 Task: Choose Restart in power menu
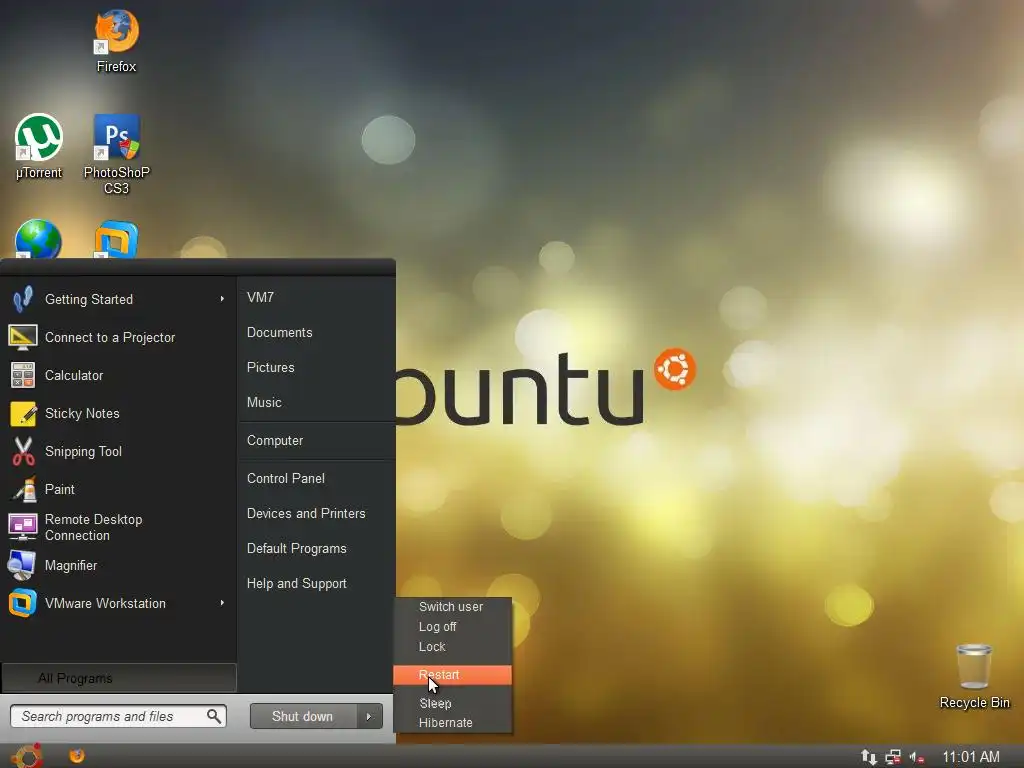[x=453, y=675]
